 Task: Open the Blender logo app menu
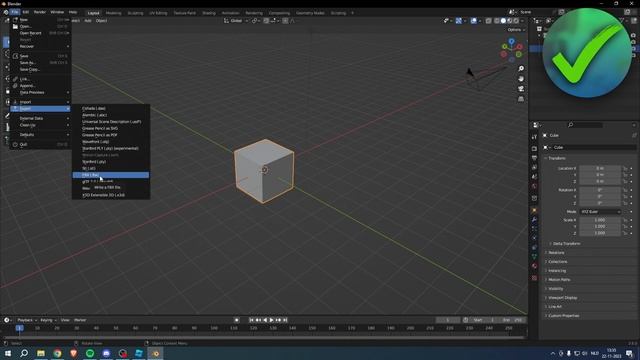(x=6, y=12)
